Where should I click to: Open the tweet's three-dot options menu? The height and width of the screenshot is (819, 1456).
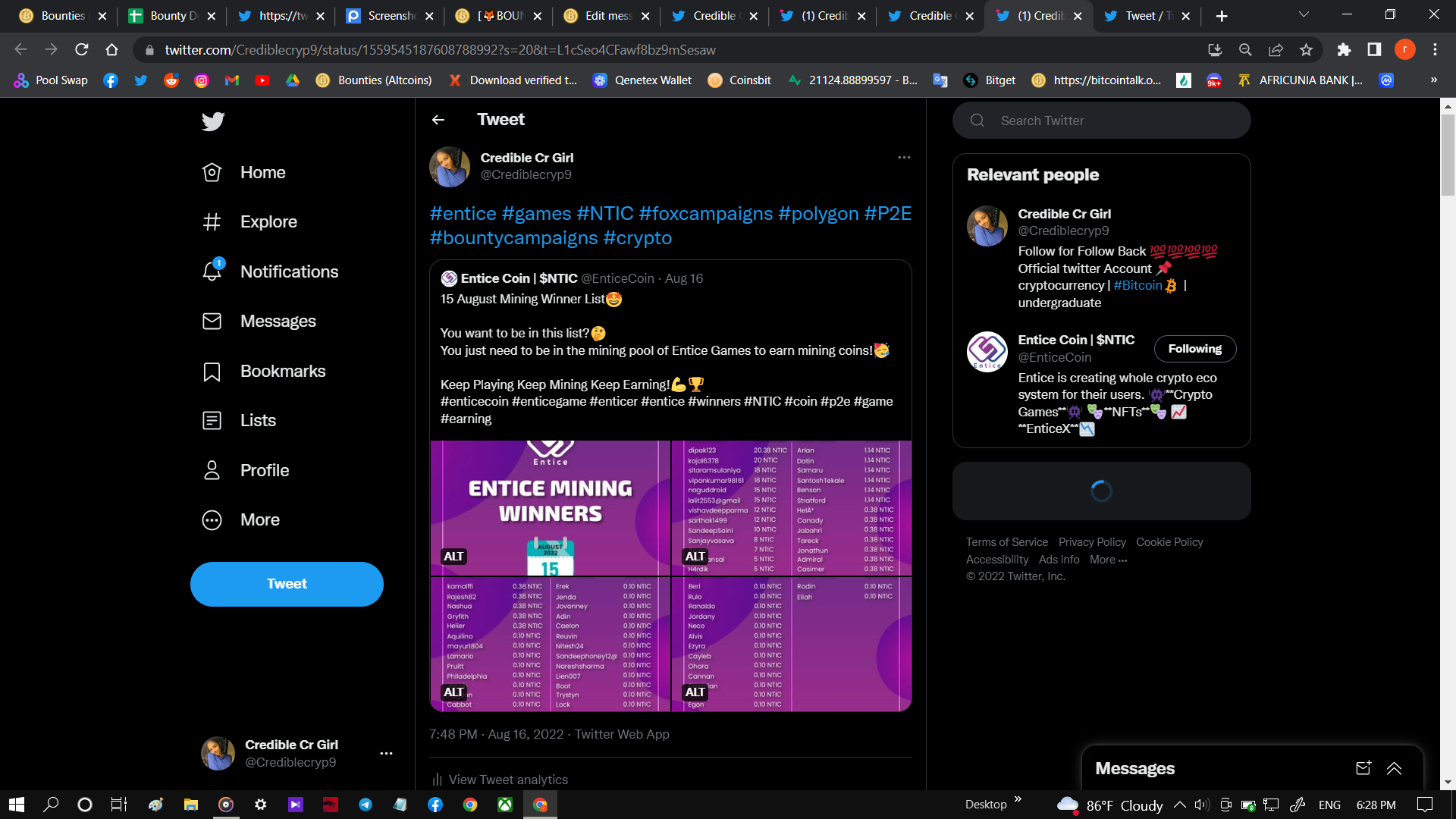[904, 158]
